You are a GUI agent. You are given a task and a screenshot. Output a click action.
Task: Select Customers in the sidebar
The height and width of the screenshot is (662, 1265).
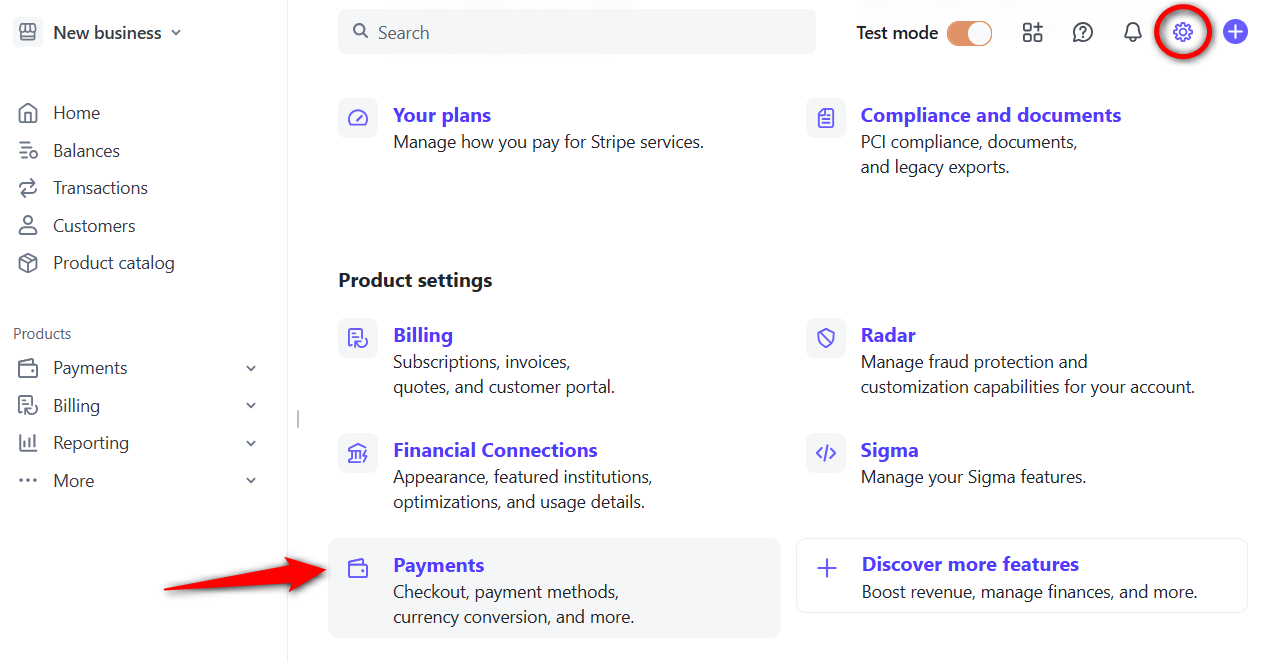tap(94, 226)
